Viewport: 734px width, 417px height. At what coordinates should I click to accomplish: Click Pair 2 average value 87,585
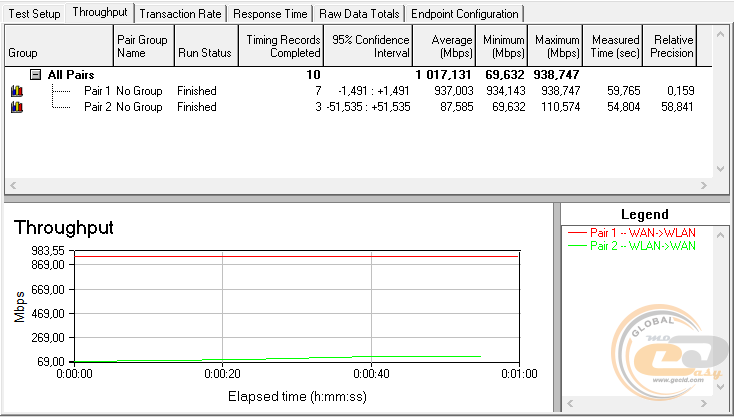click(457, 107)
